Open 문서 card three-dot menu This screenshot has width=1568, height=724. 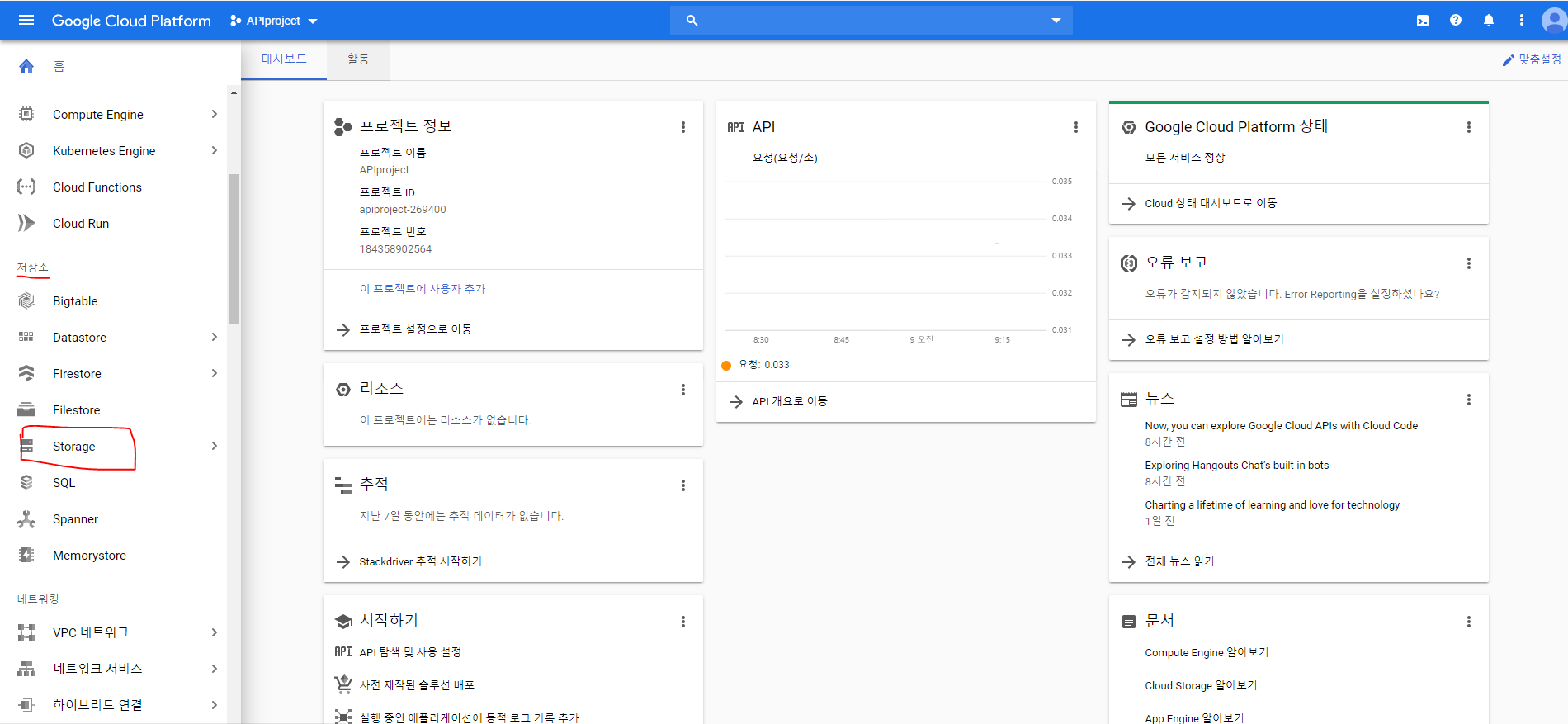click(1469, 622)
